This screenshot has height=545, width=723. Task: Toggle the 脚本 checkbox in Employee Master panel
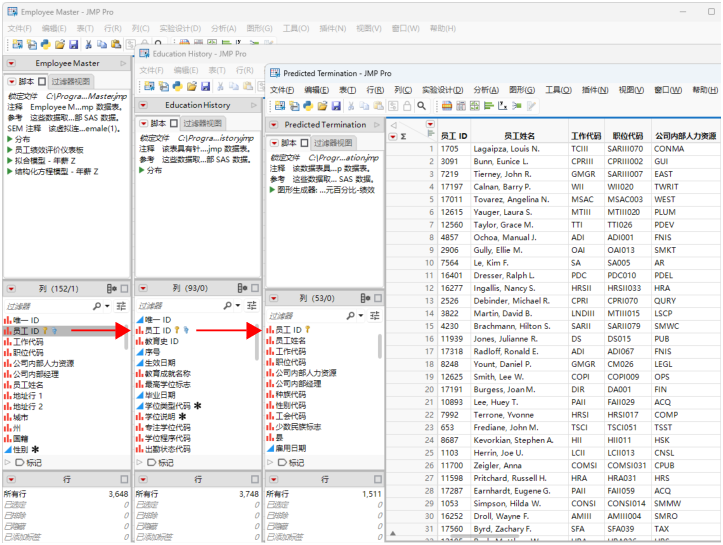(x=42, y=82)
